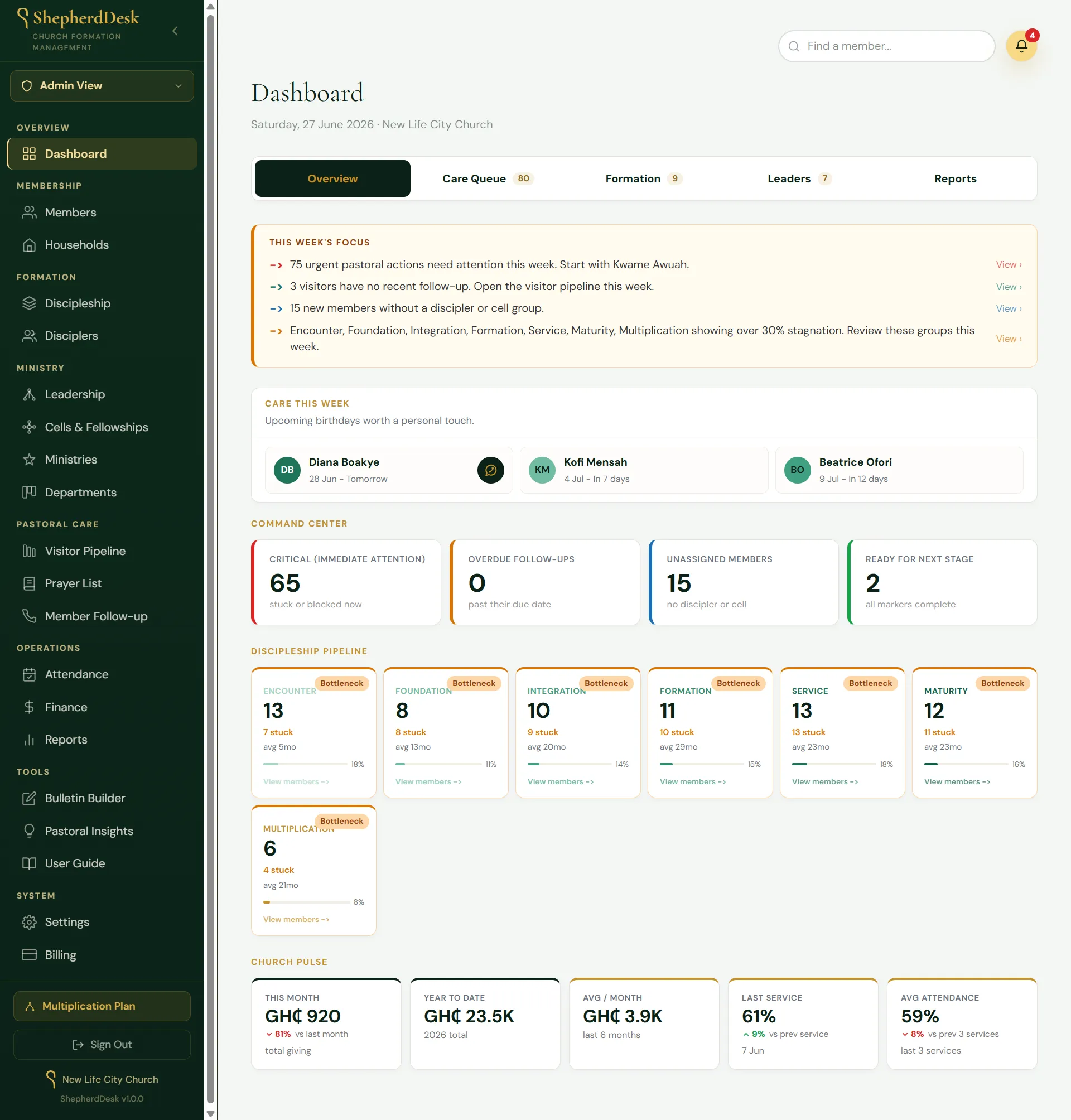View urgent pastoral actions link
The width and height of the screenshot is (1071, 1120).
(x=1008, y=265)
